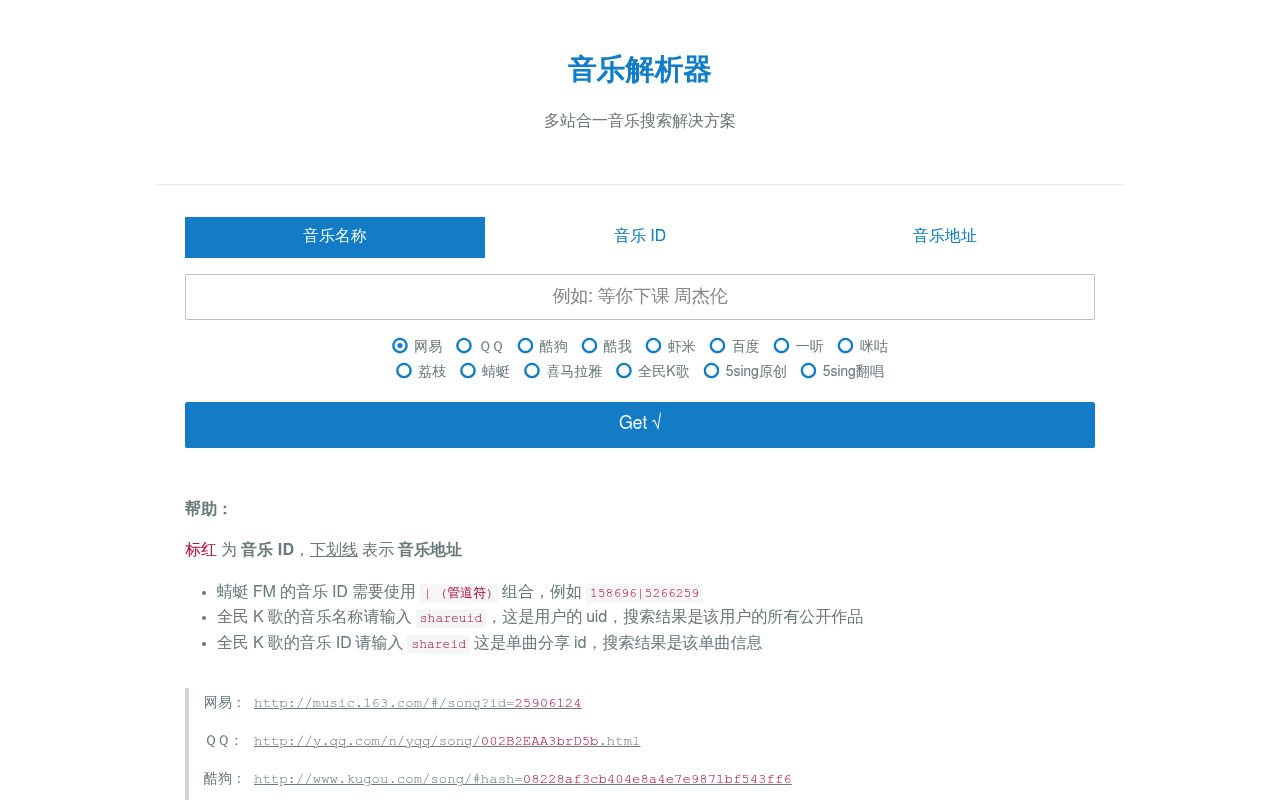The height and width of the screenshot is (800, 1280).
Task: Switch to the 音乐名称 tab
Action: pos(335,237)
